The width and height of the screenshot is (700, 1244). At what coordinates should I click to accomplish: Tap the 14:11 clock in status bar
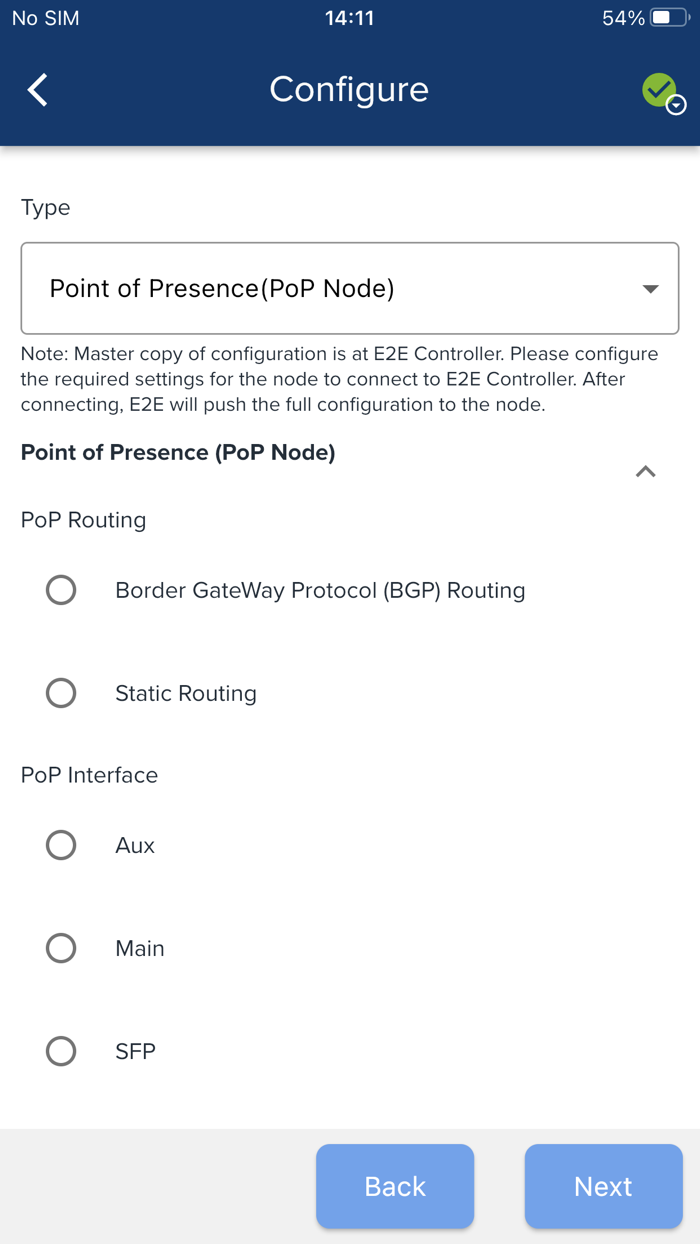(349, 18)
